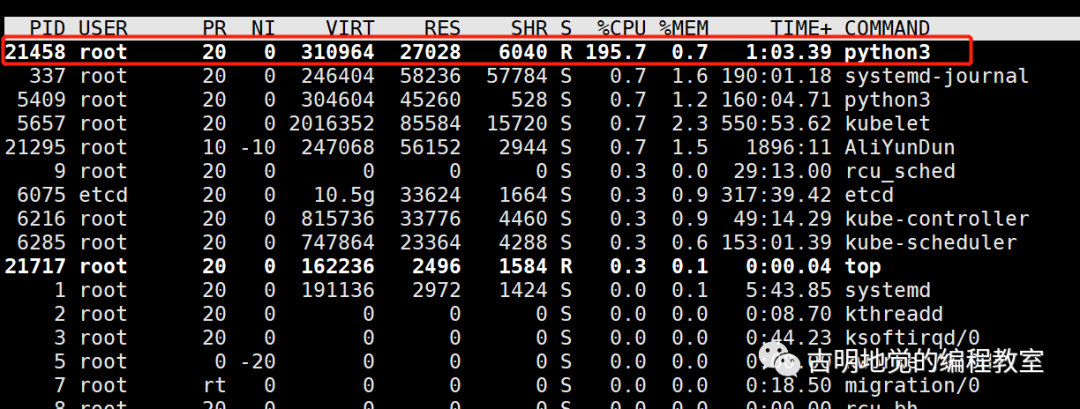Select the 10.5g VIRT value
Image resolution: width=1080 pixels, height=409 pixels.
click(344, 195)
